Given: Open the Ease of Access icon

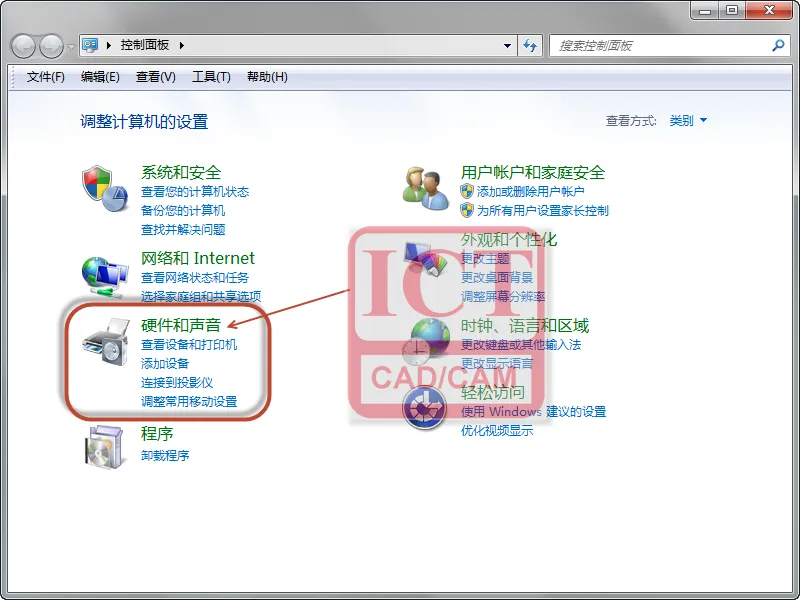Looking at the screenshot, I should (424, 408).
